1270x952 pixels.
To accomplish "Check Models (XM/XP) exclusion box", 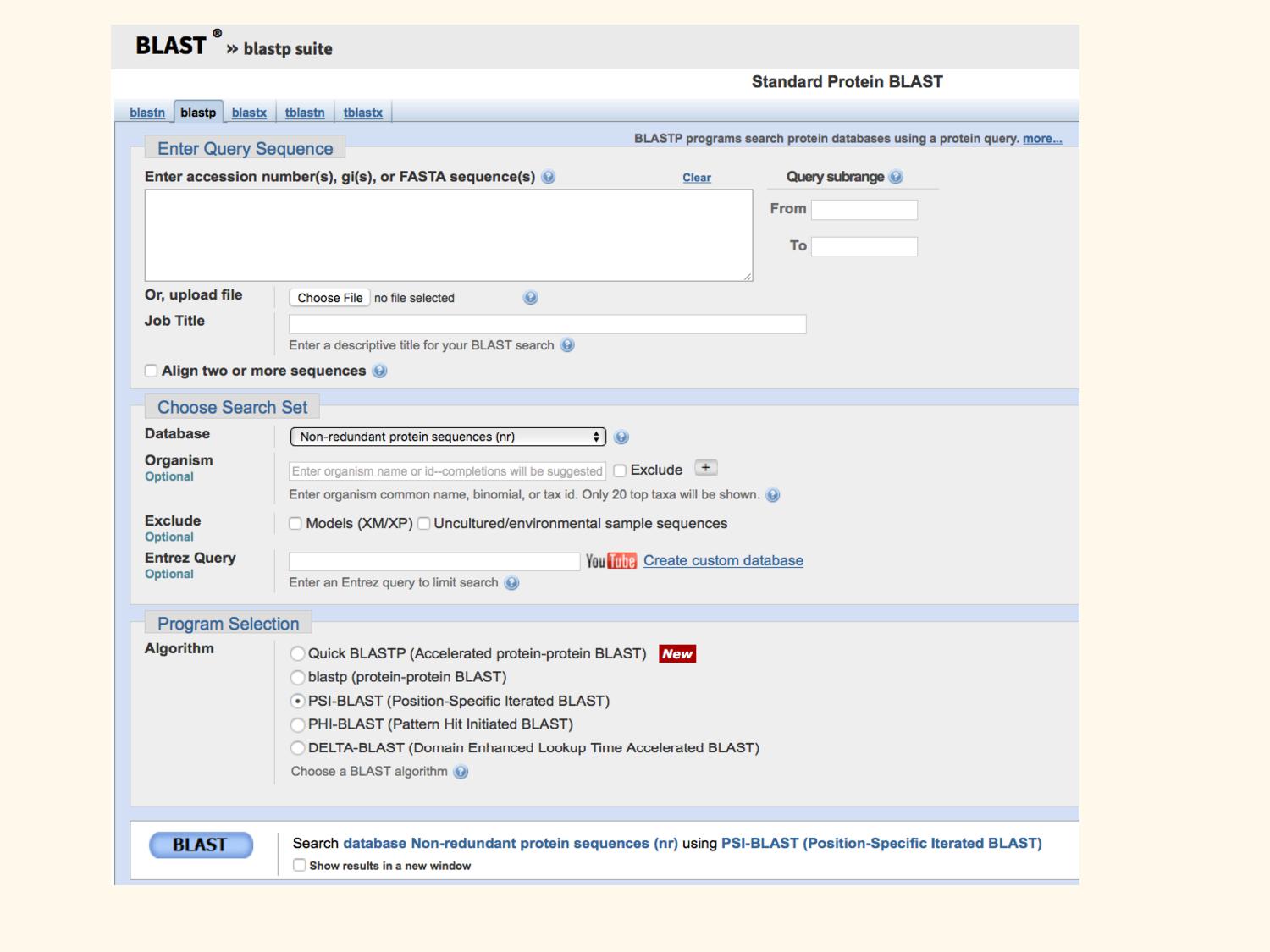I will [x=295, y=524].
